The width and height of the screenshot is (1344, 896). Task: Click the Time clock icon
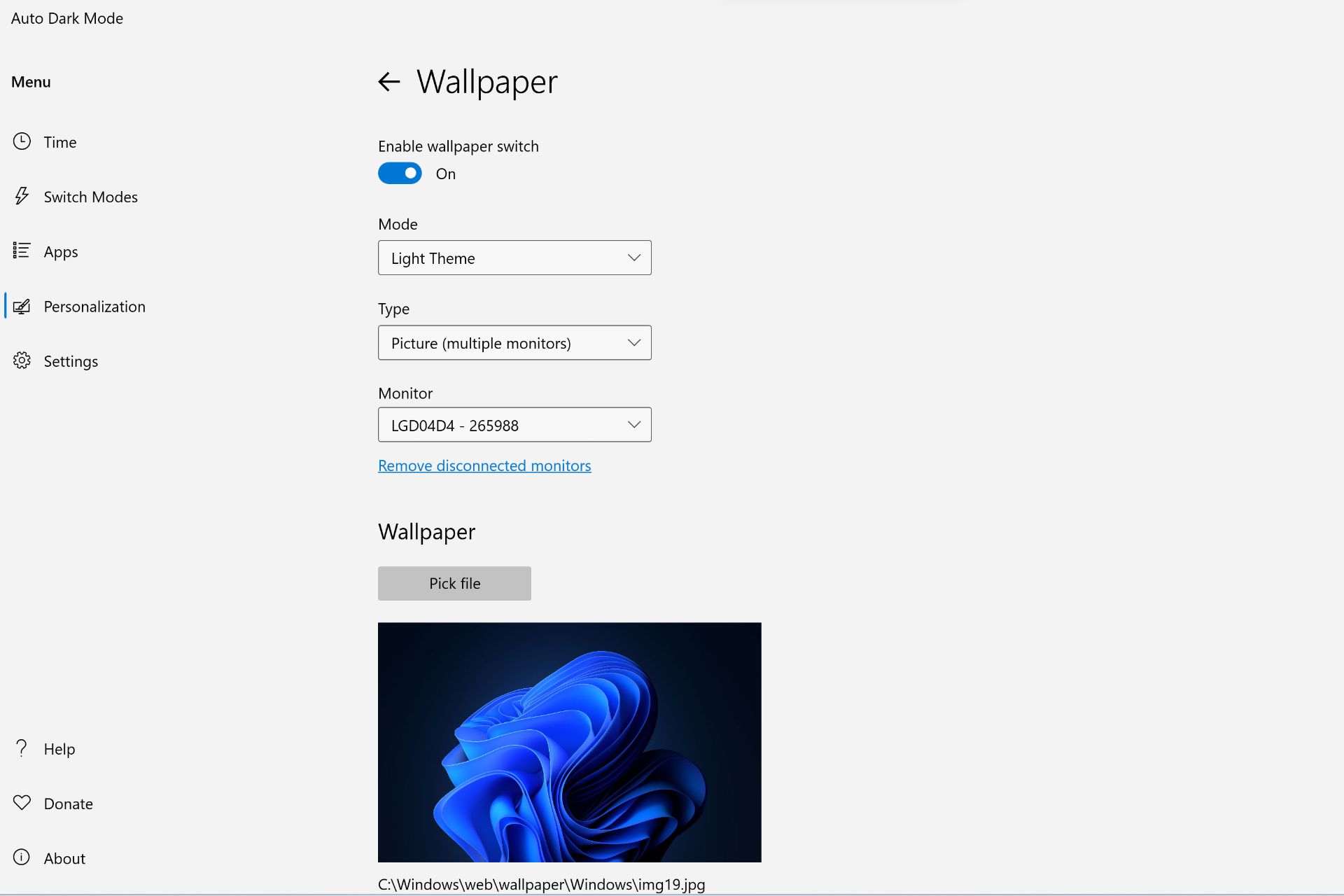[x=22, y=141]
